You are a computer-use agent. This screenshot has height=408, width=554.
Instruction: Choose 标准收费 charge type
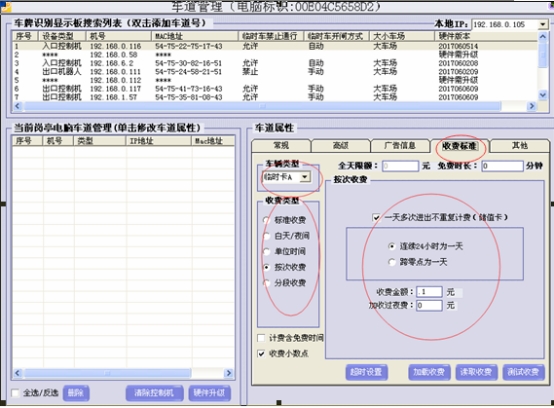[x=266, y=220]
